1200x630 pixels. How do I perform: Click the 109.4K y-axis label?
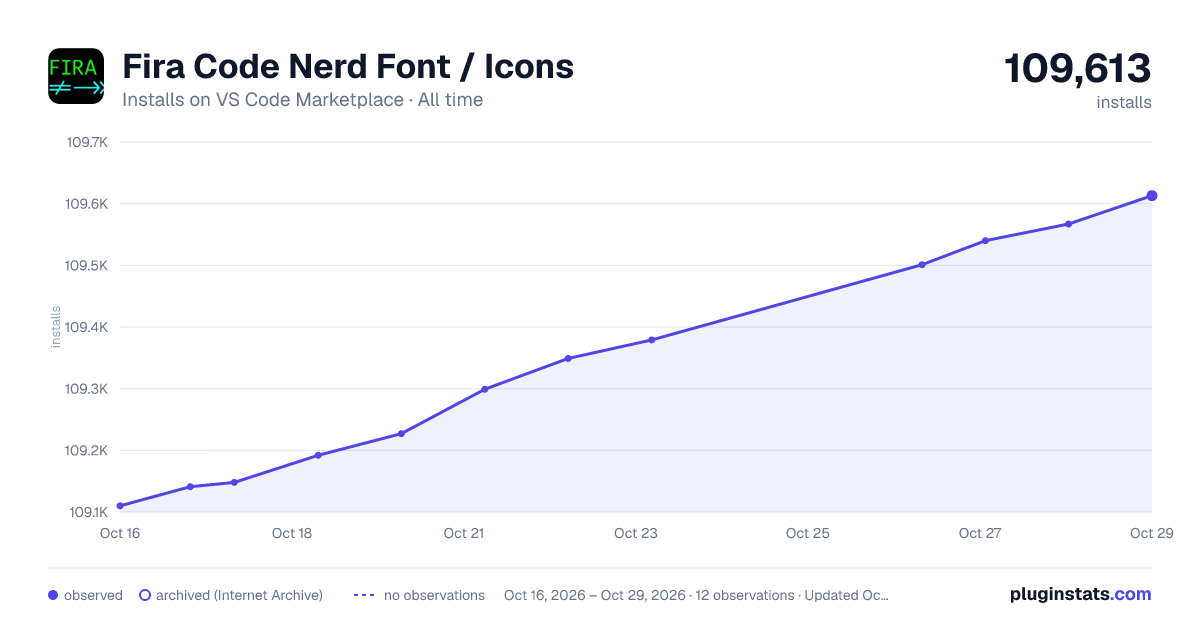pyautogui.click(x=87, y=327)
